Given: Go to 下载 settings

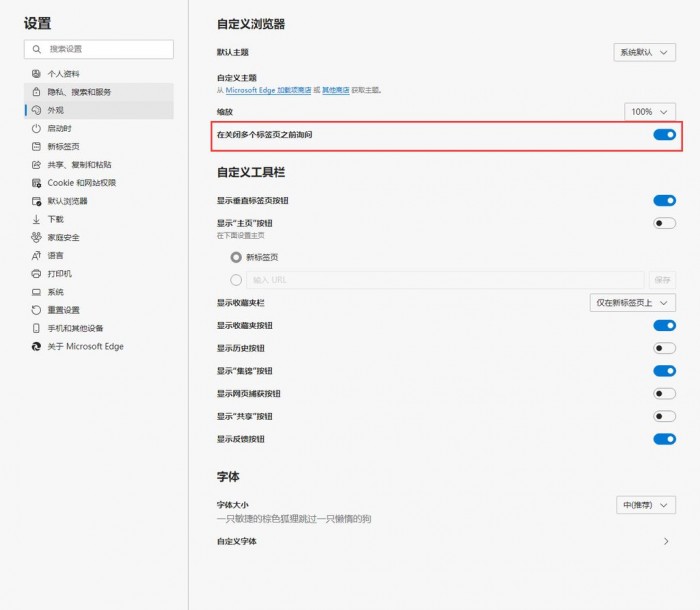Looking at the screenshot, I should click(99, 219).
